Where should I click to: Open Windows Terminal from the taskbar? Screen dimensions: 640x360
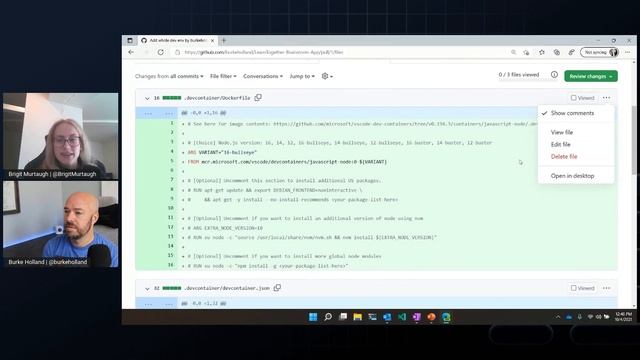coord(372,317)
